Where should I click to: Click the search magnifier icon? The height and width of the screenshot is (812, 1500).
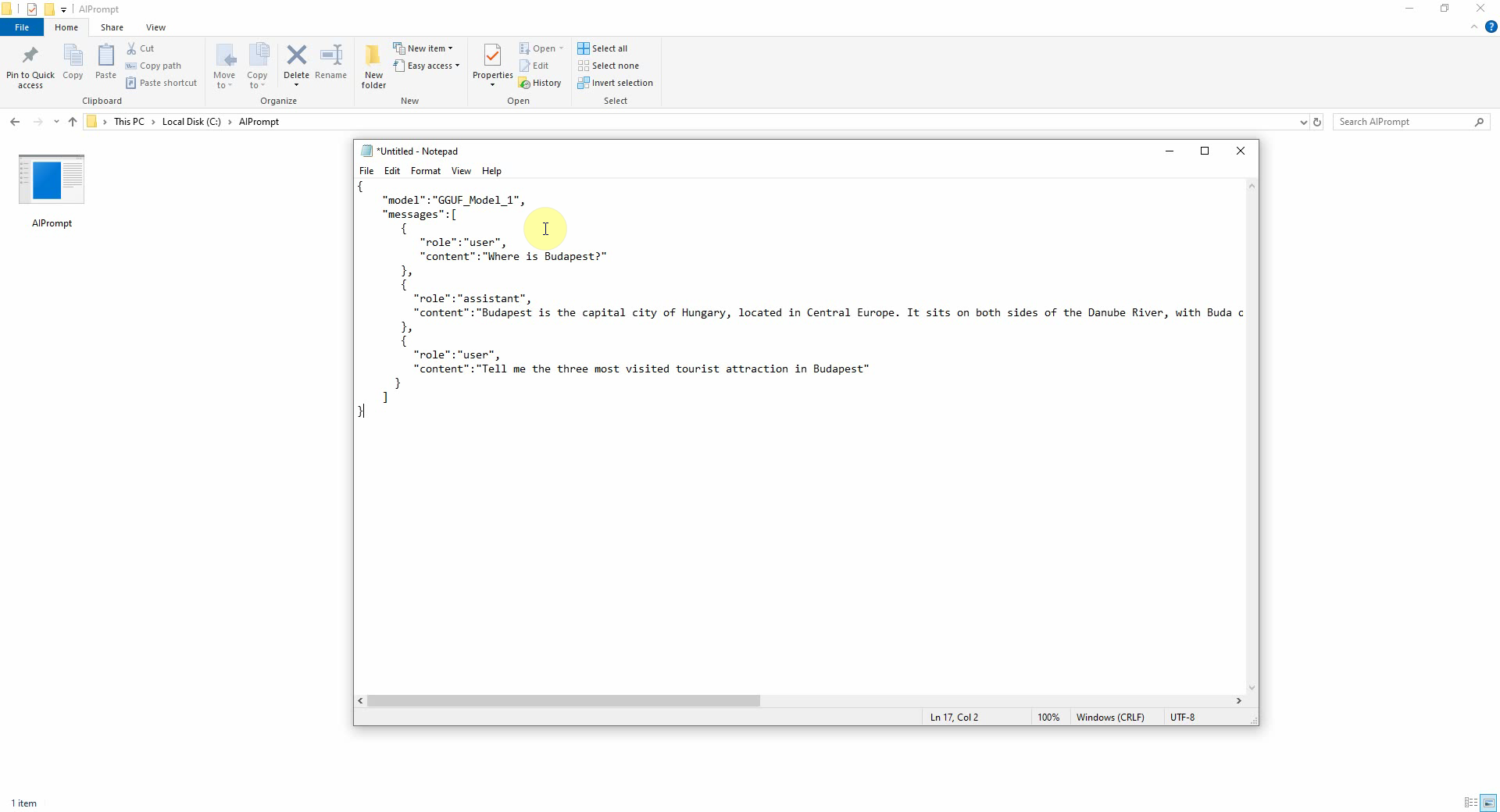click(x=1479, y=122)
